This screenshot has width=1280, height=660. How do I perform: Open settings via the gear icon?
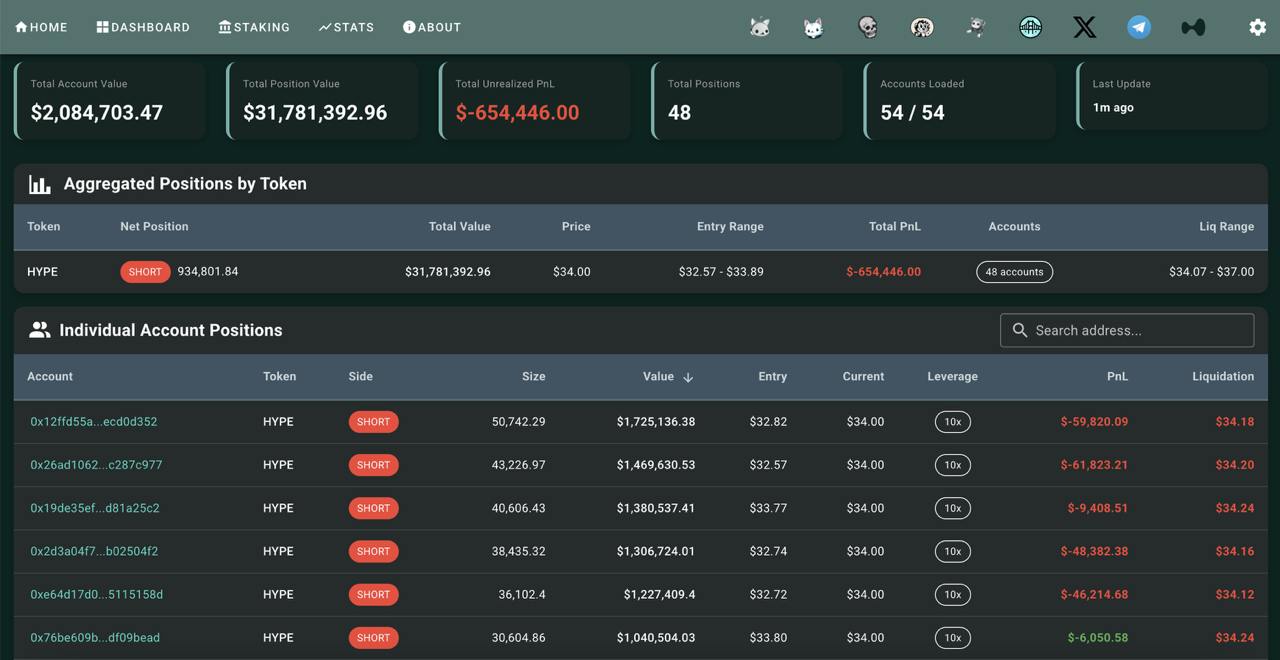pos(1257,27)
